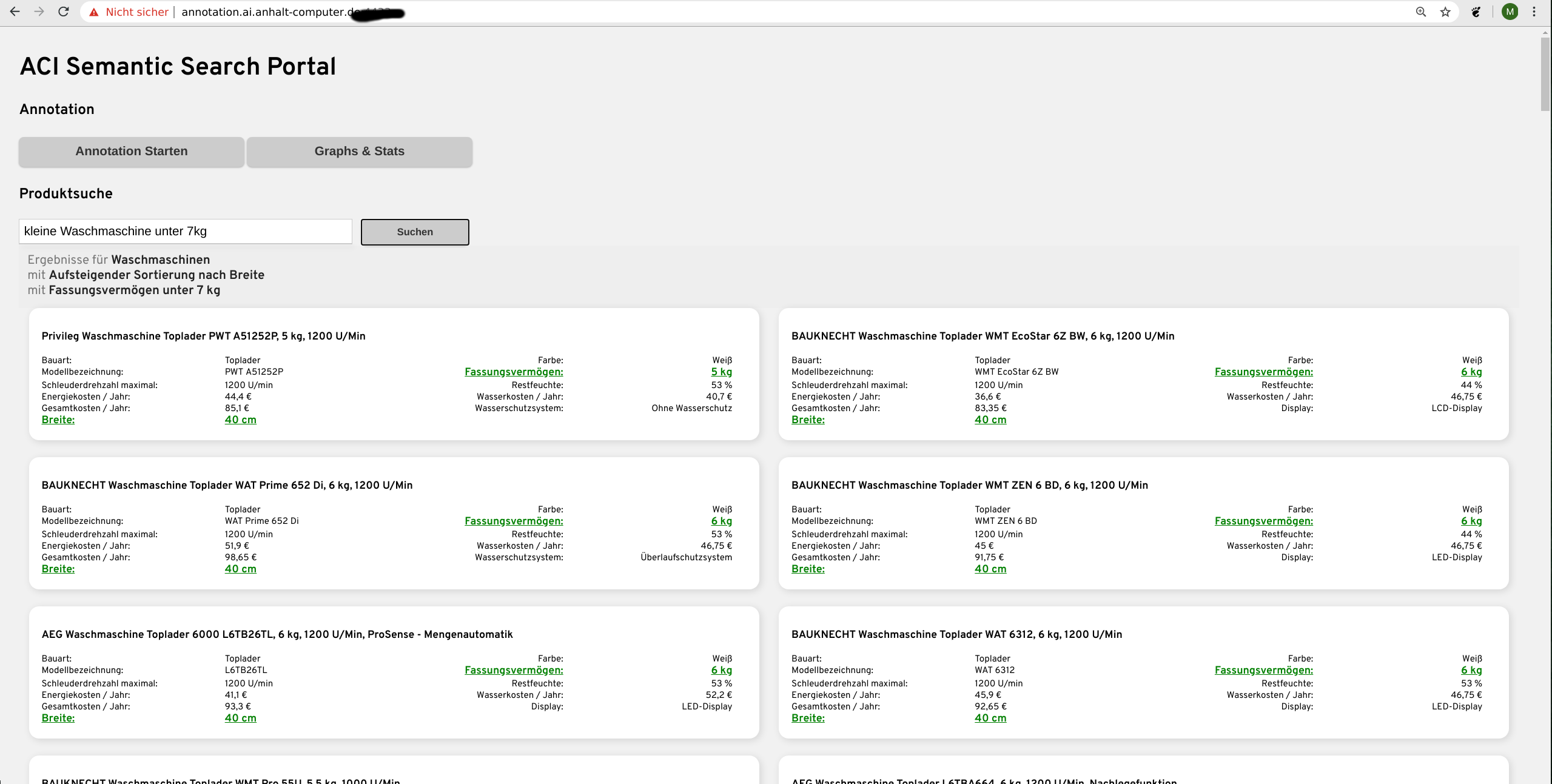Click Fassungsvermögen in WMT EcoStar 6Z BW card
Screen dimensions: 1552x784
click(x=1264, y=372)
